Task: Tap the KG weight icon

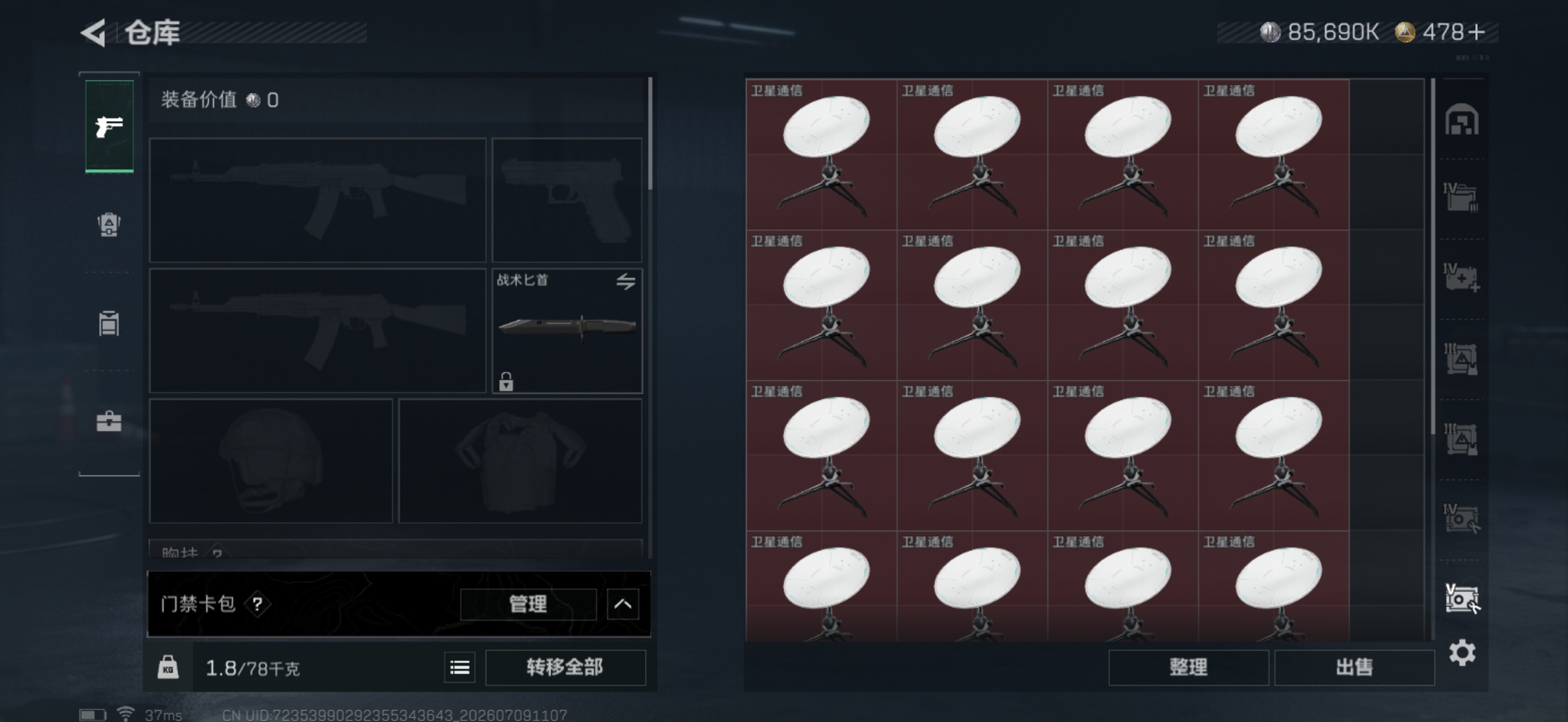Action: click(168, 667)
